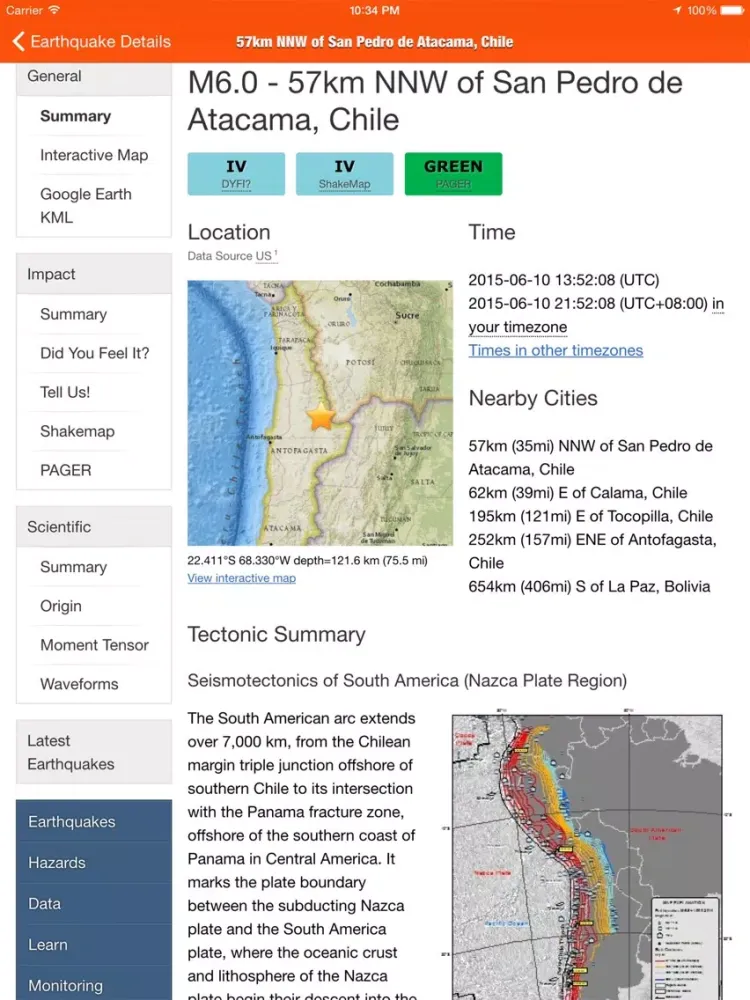Select Hazards in blue navigation
The image size is (750, 1000).
(94, 862)
